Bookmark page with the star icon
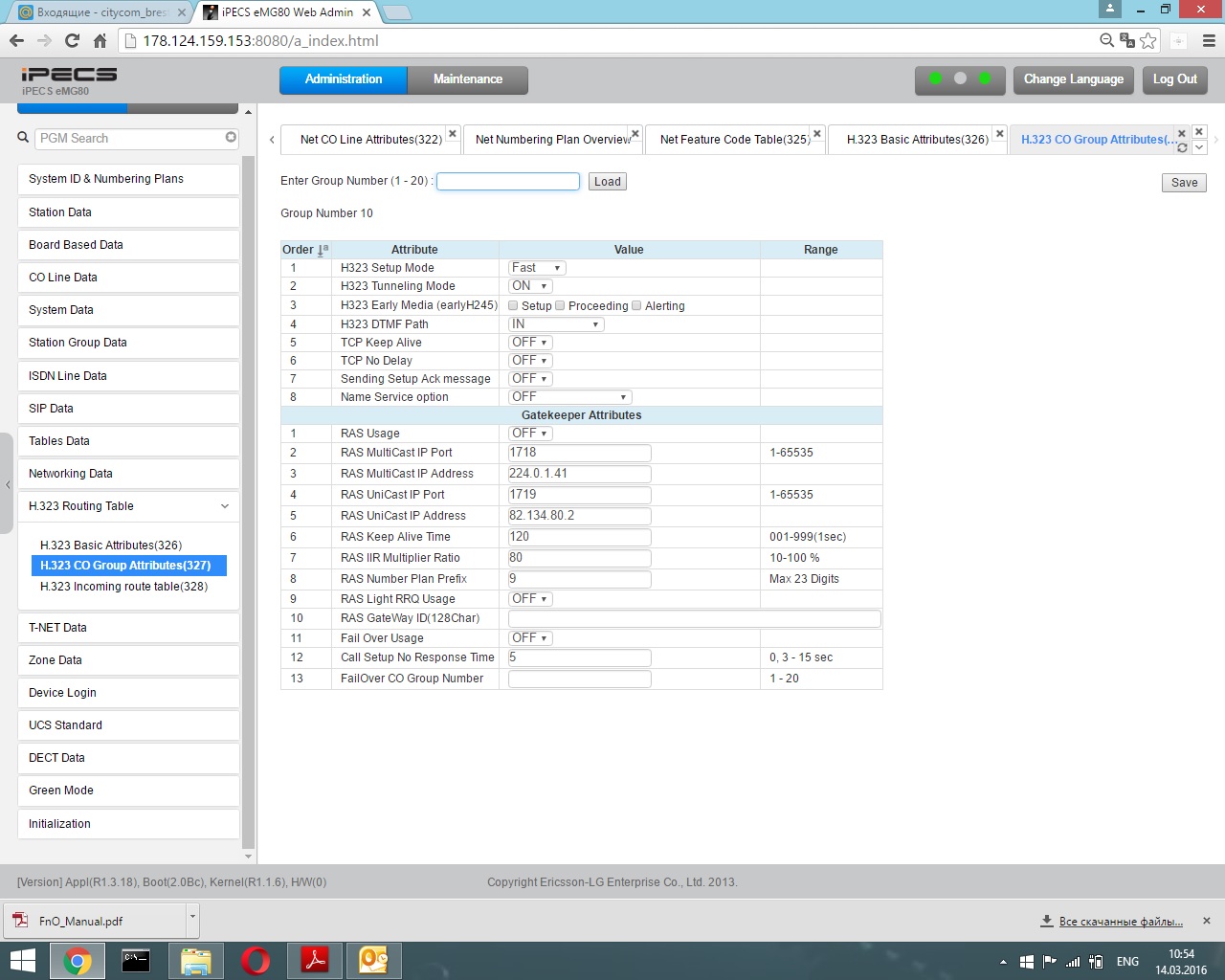 click(1148, 40)
